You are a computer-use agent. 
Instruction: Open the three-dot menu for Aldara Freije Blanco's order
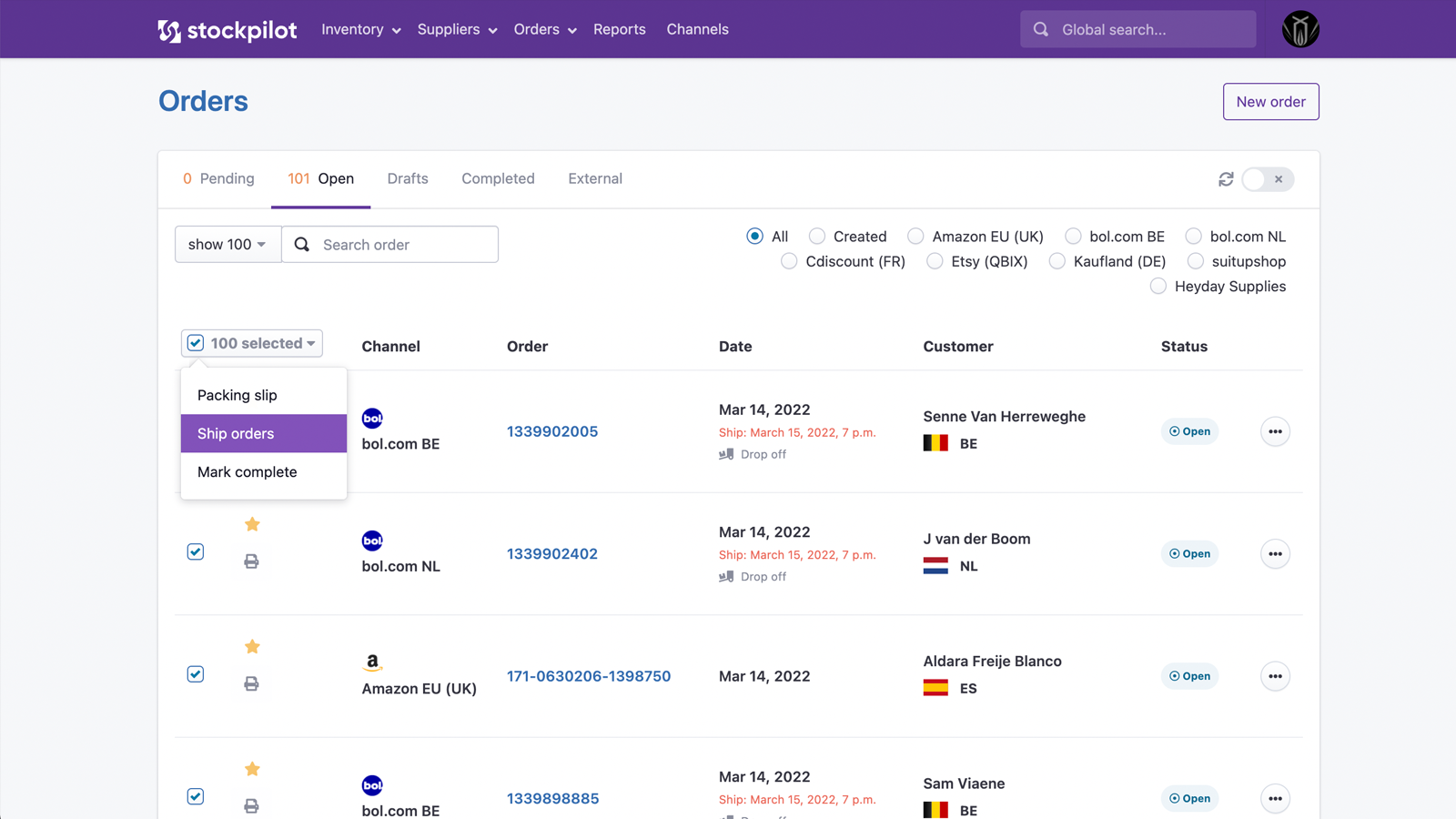1275,676
